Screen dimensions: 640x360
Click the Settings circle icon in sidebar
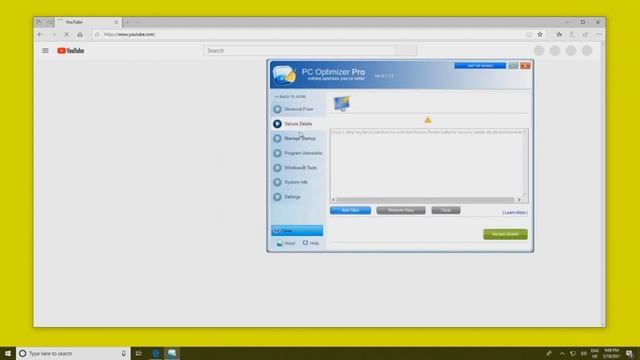(x=277, y=197)
